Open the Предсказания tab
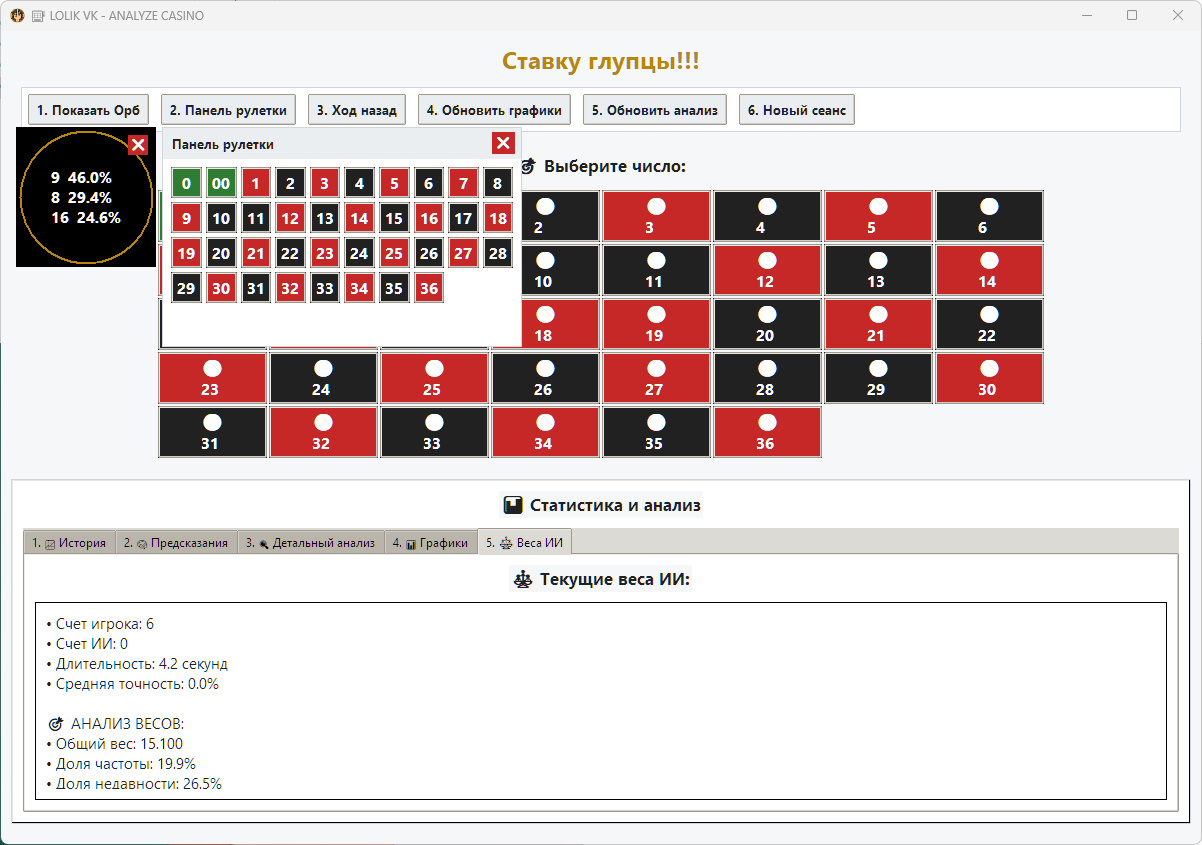1202x845 pixels. 177,543
